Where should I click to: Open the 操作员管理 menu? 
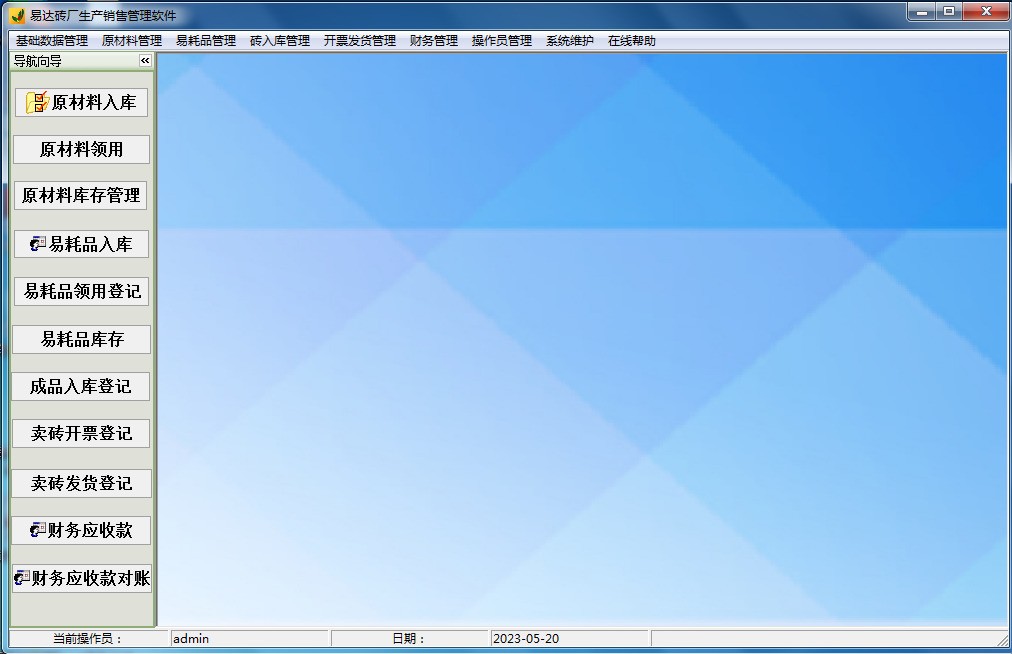pos(501,41)
